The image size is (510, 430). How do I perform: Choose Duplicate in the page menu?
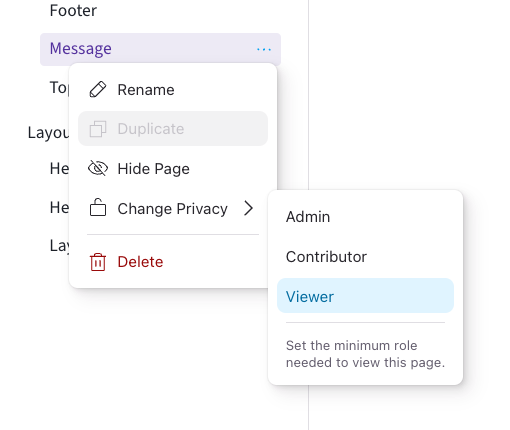(173, 129)
